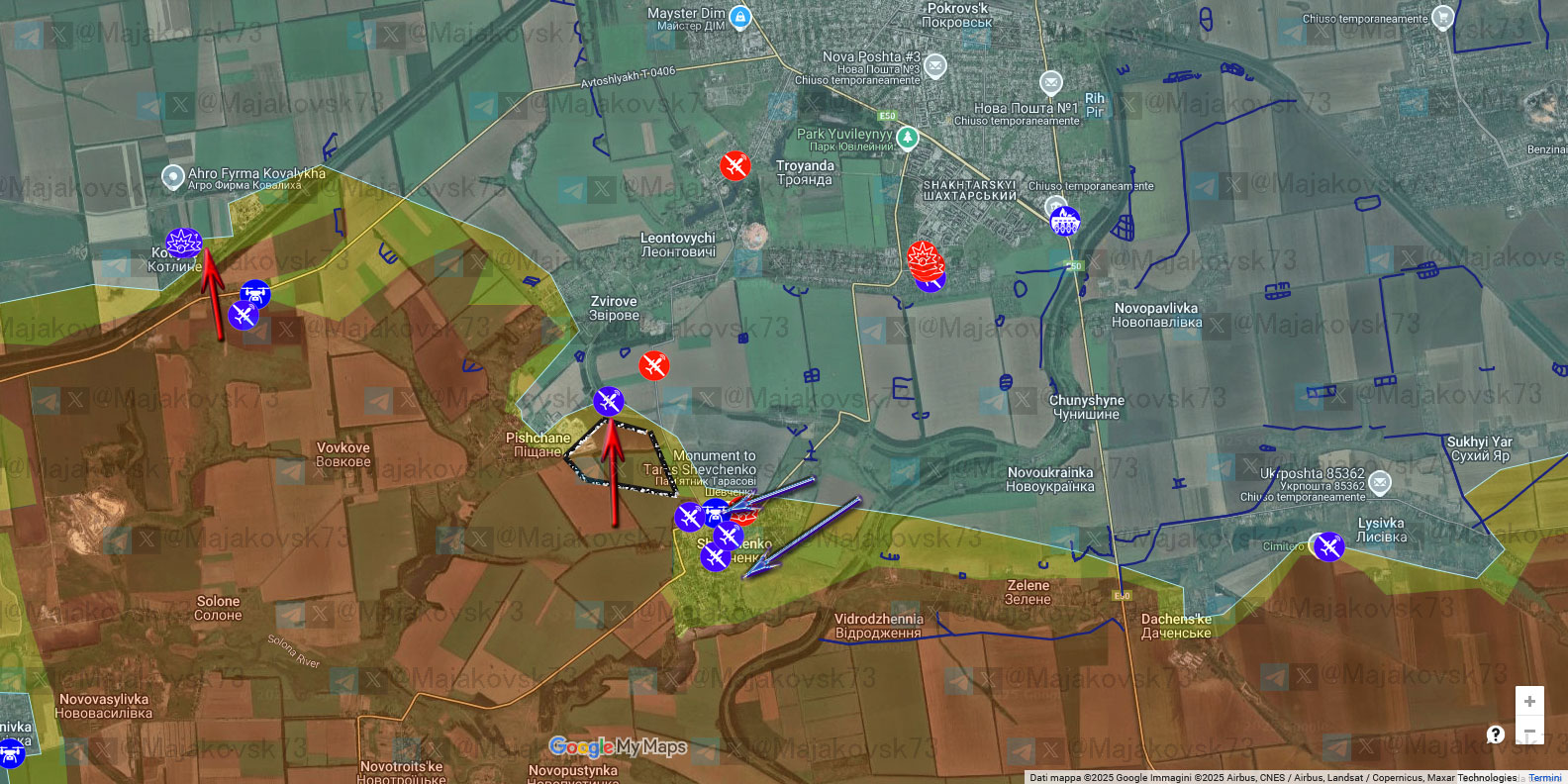
Task: Select the Benzina label at right edge
Action: tap(1547, 149)
